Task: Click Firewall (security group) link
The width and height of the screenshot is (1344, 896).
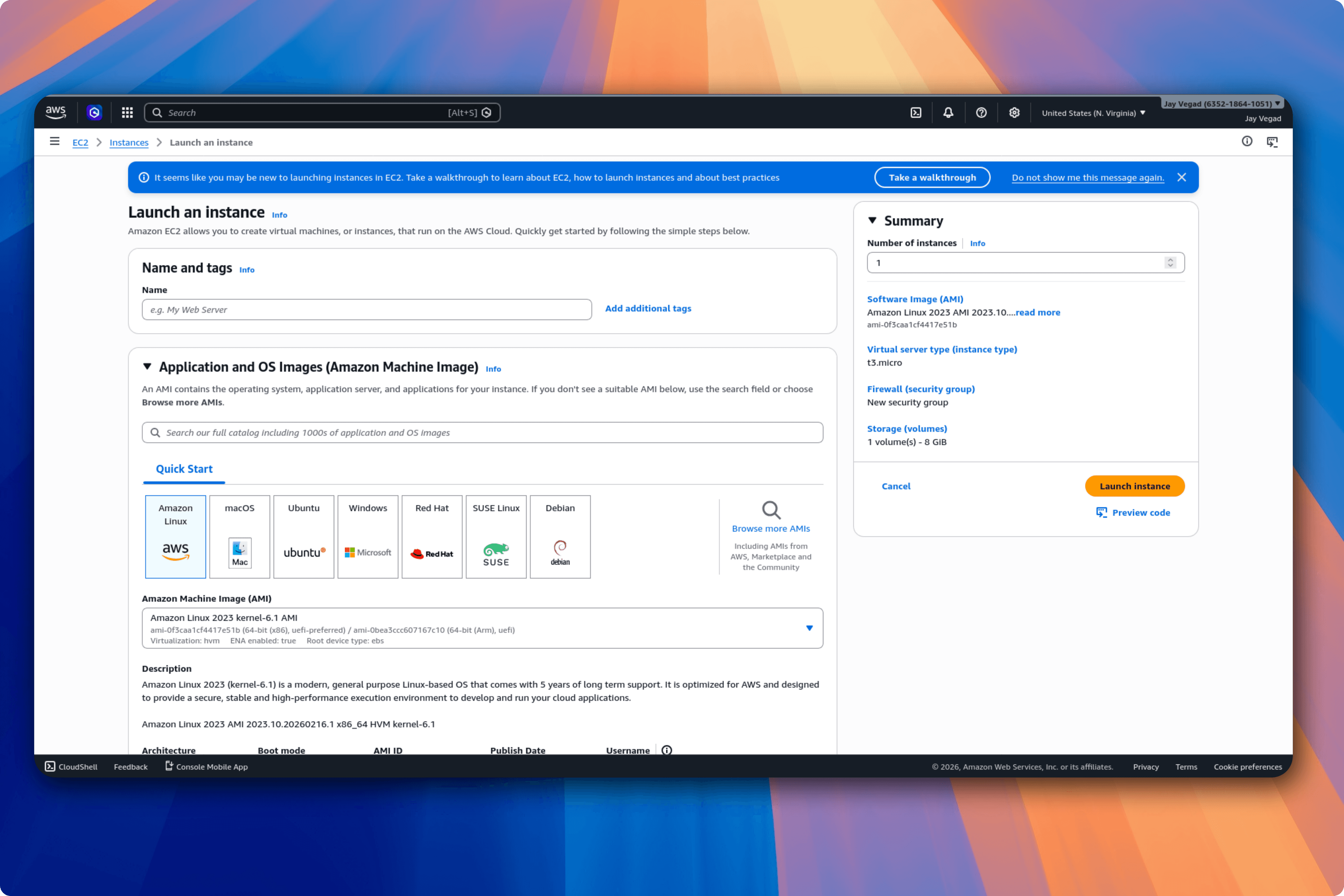Action: point(920,389)
